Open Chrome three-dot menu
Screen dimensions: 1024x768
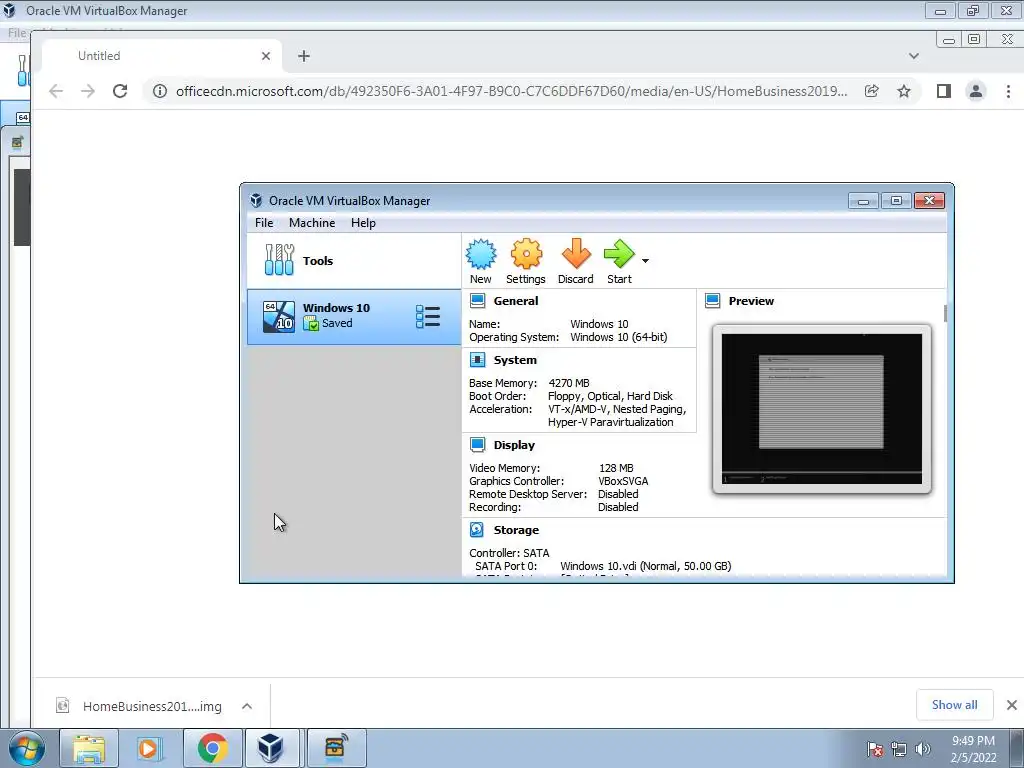(1008, 91)
